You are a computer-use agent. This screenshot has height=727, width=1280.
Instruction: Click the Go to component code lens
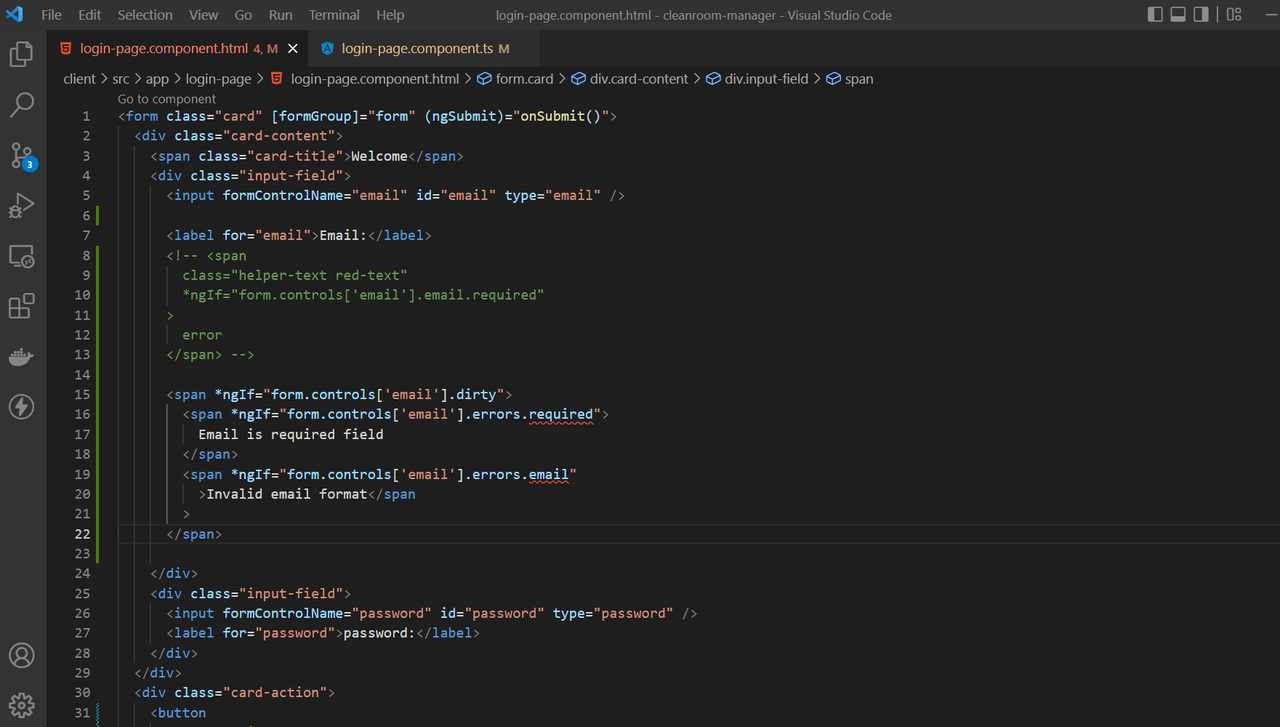(166, 99)
